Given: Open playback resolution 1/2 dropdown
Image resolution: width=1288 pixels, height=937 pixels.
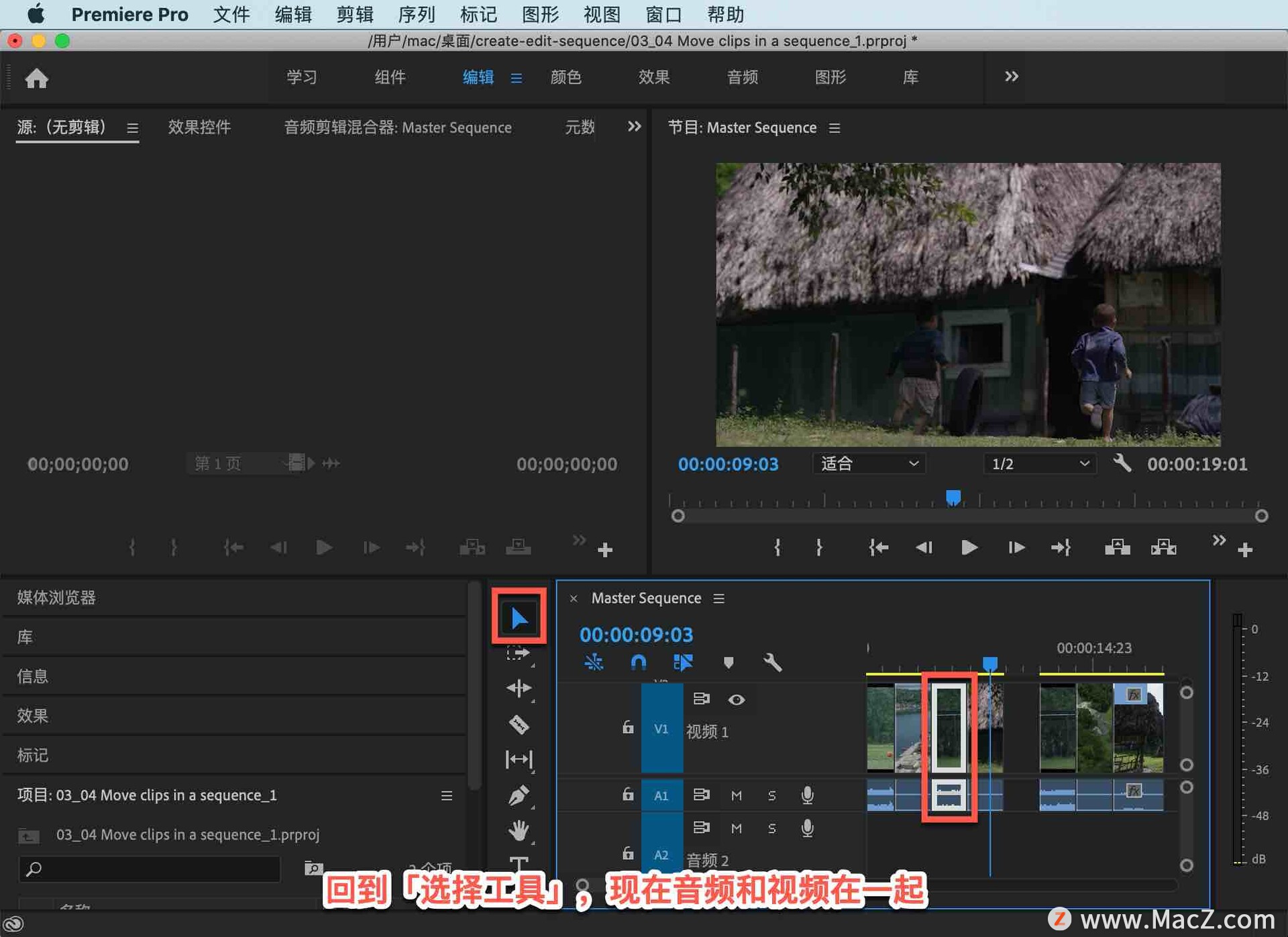Looking at the screenshot, I should [1040, 463].
